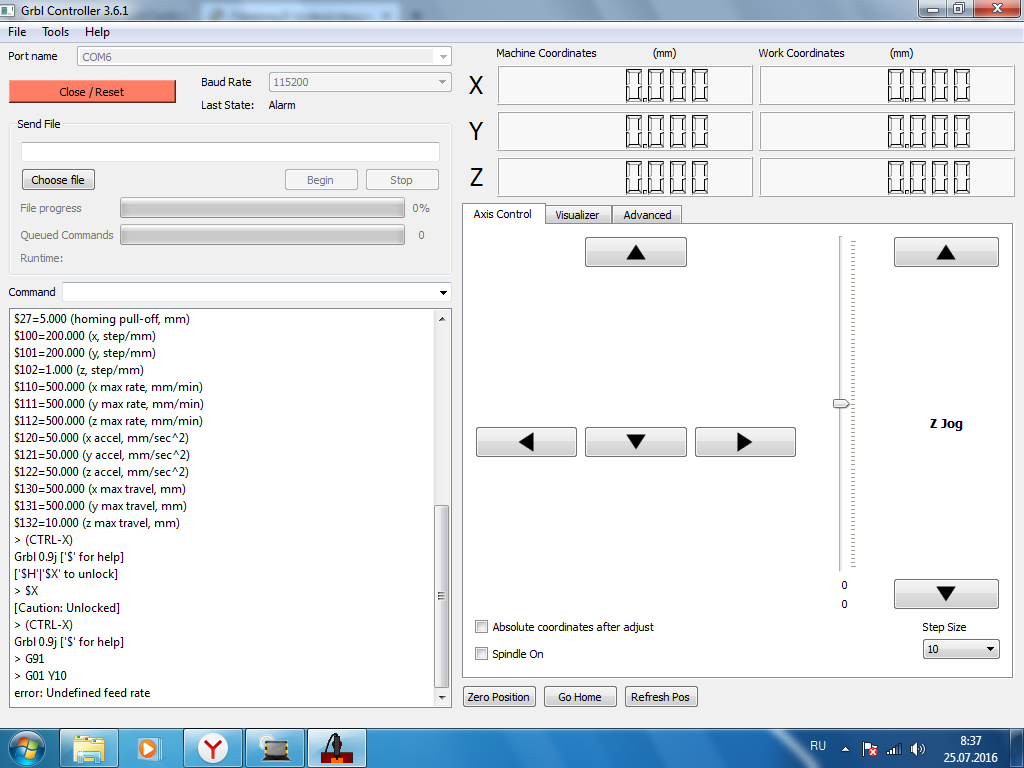Click 'error: Undefined feed rate' line
This screenshot has height=768, width=1024.
click(x=82, y=693)
